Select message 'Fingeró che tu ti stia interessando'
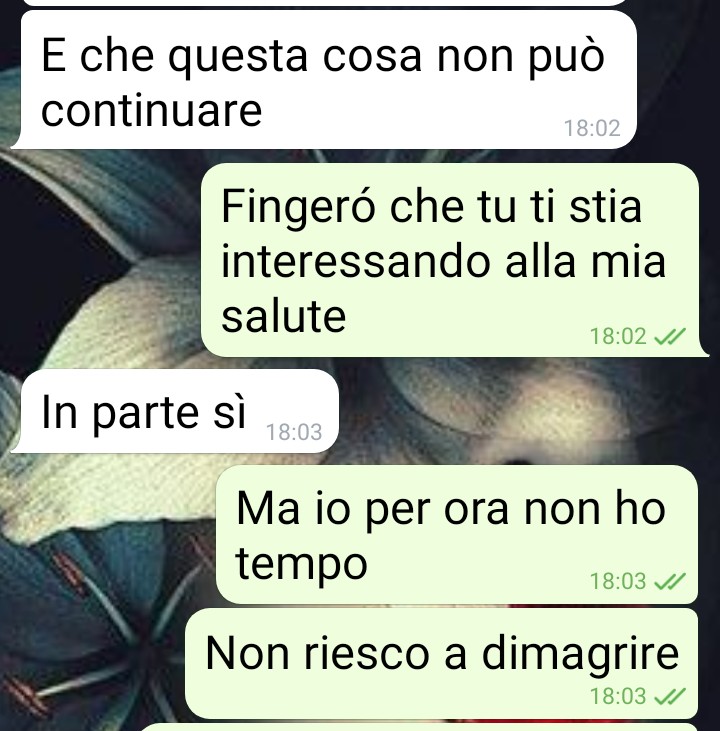 tap(455, 260)
